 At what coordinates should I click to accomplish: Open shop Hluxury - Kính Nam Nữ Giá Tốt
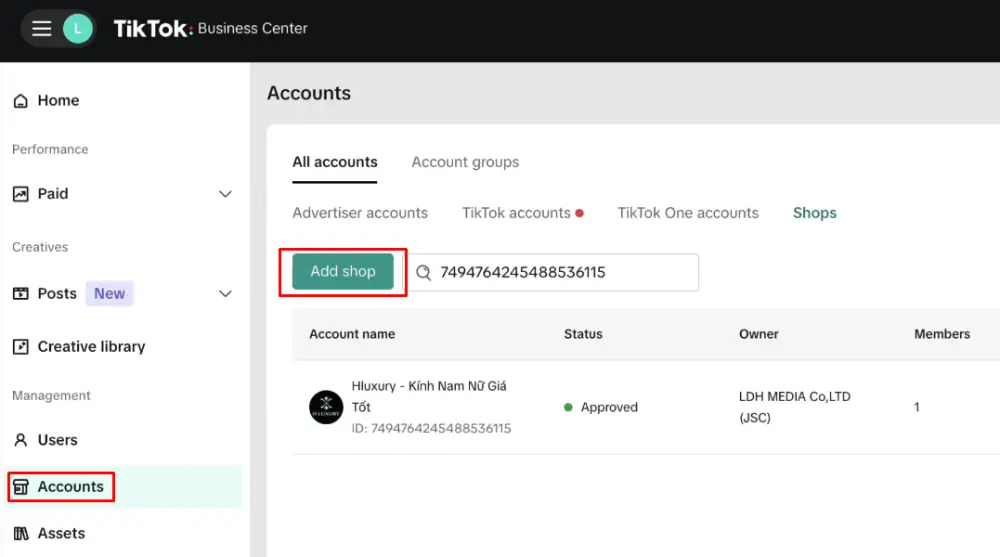pos(429,396)
